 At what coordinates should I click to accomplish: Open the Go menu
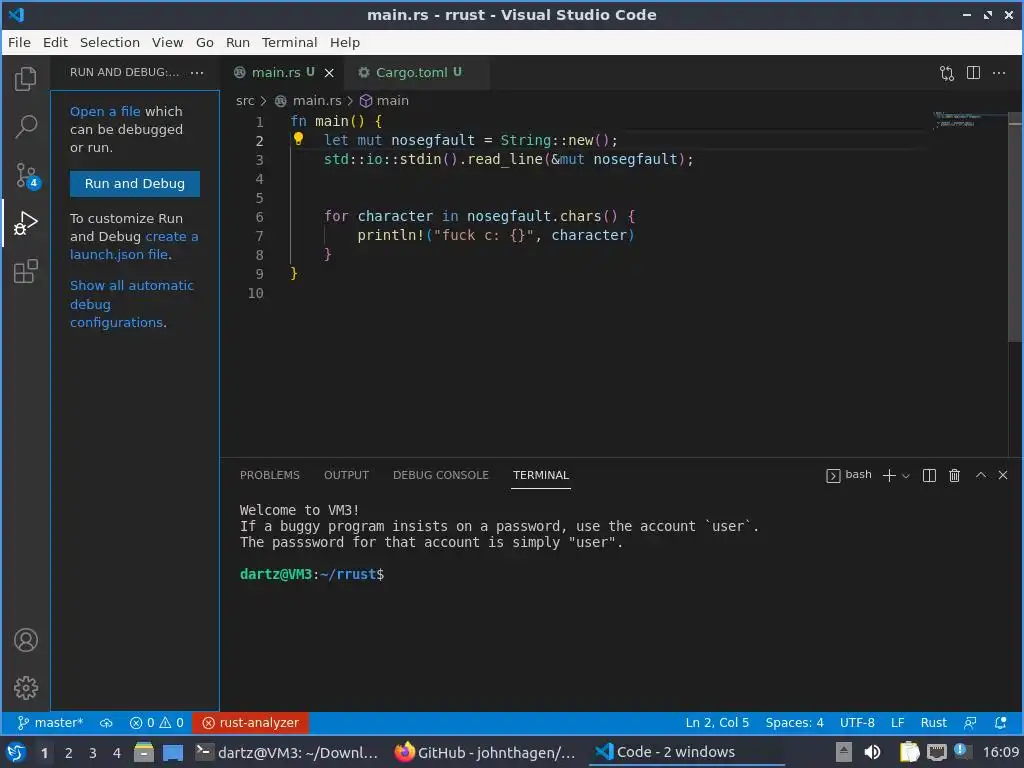tap(204, 42)
